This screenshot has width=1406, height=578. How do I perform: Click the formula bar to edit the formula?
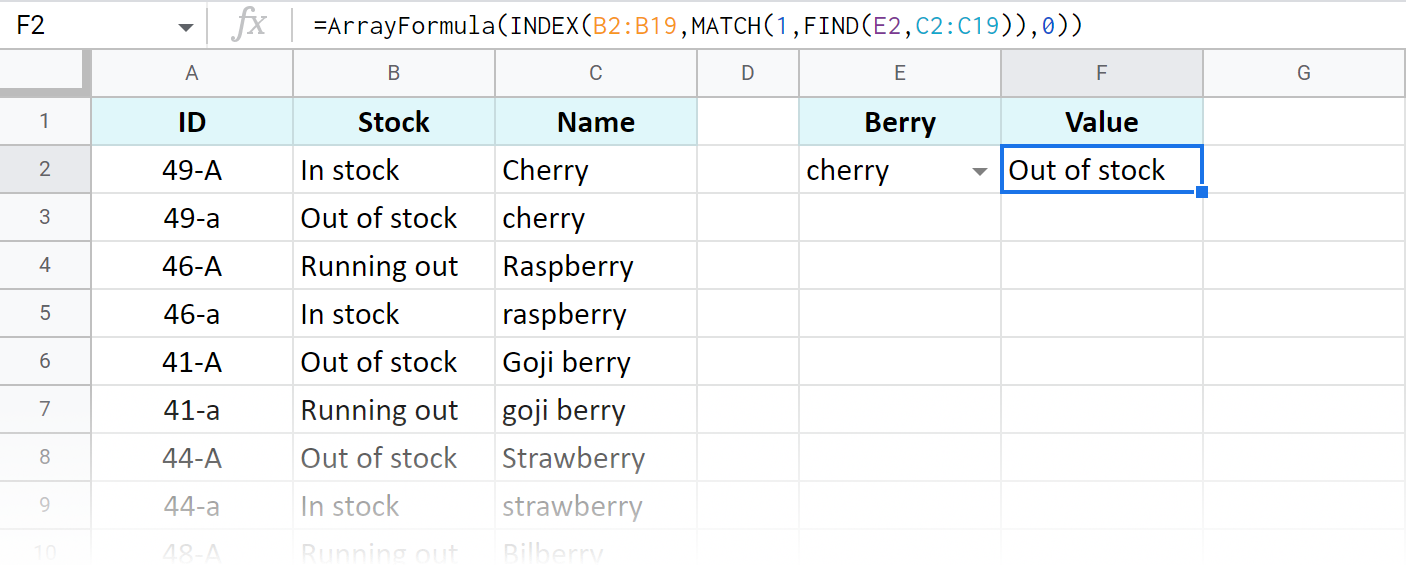click(700, 25)
